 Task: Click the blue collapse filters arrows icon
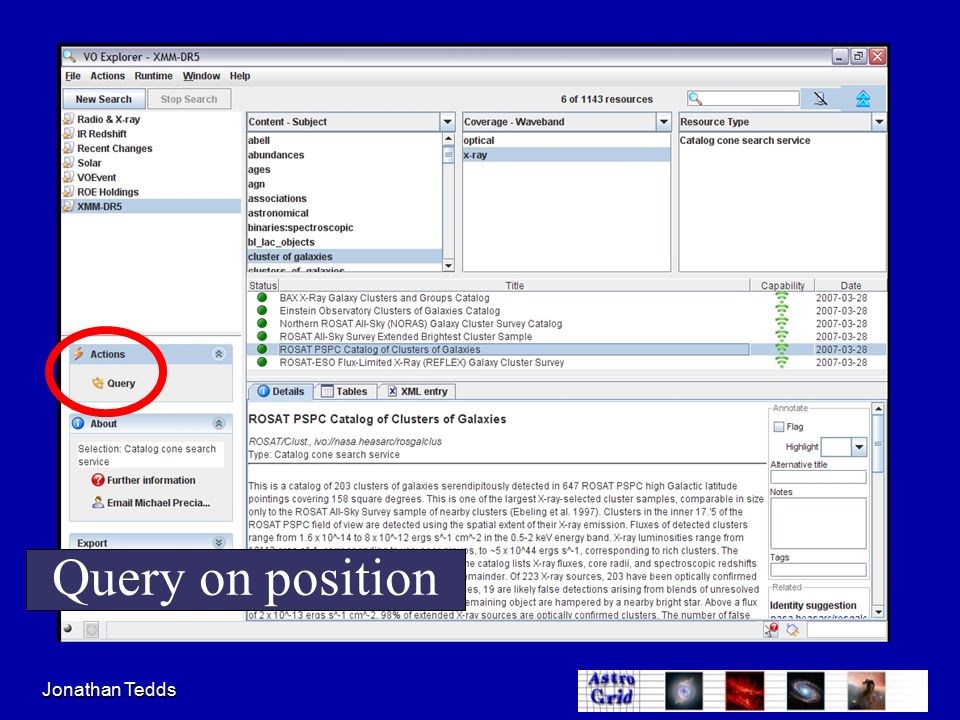pyautogui.click(x=863, y=99)
